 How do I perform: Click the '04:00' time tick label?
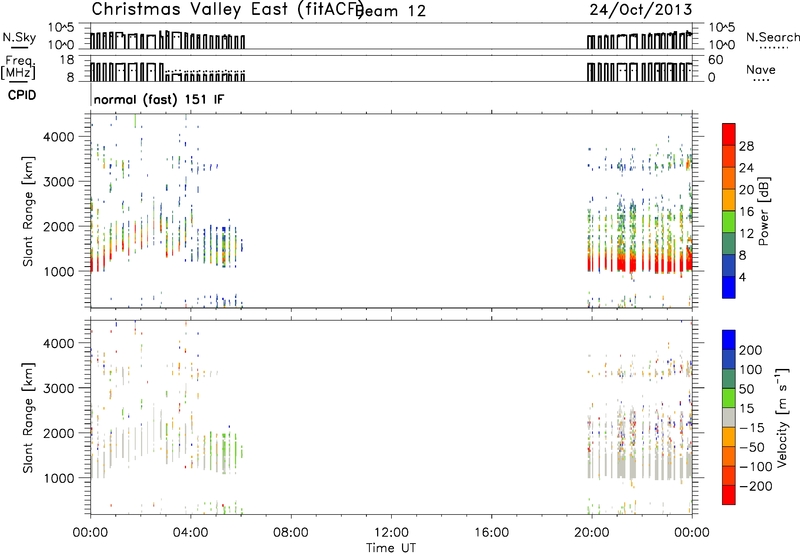(191, 533)
